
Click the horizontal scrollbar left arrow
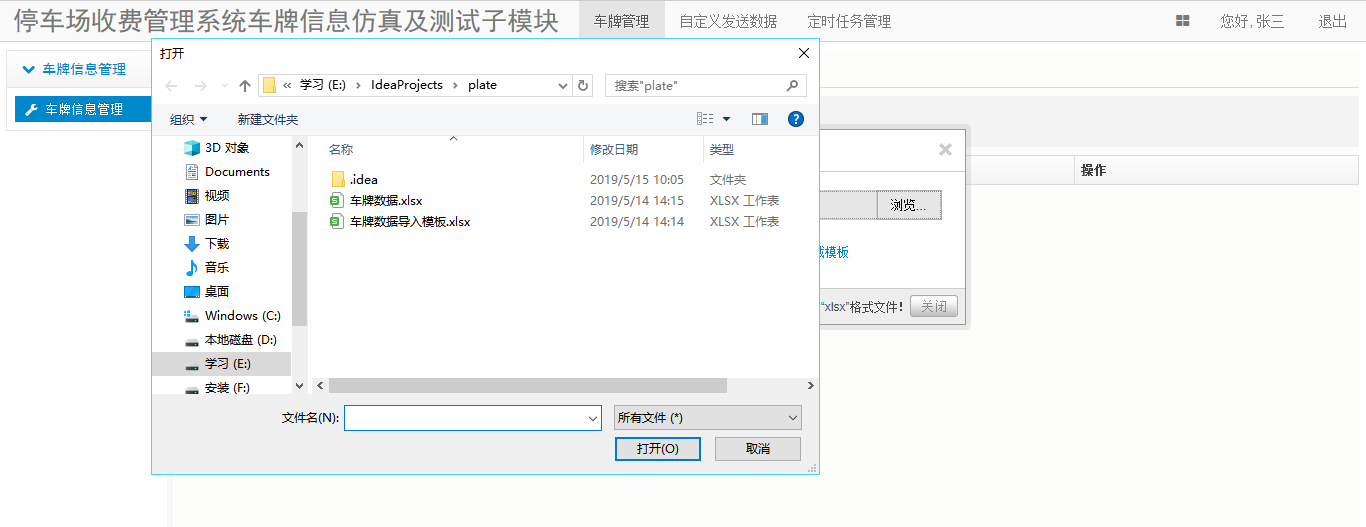click(320, 386)
